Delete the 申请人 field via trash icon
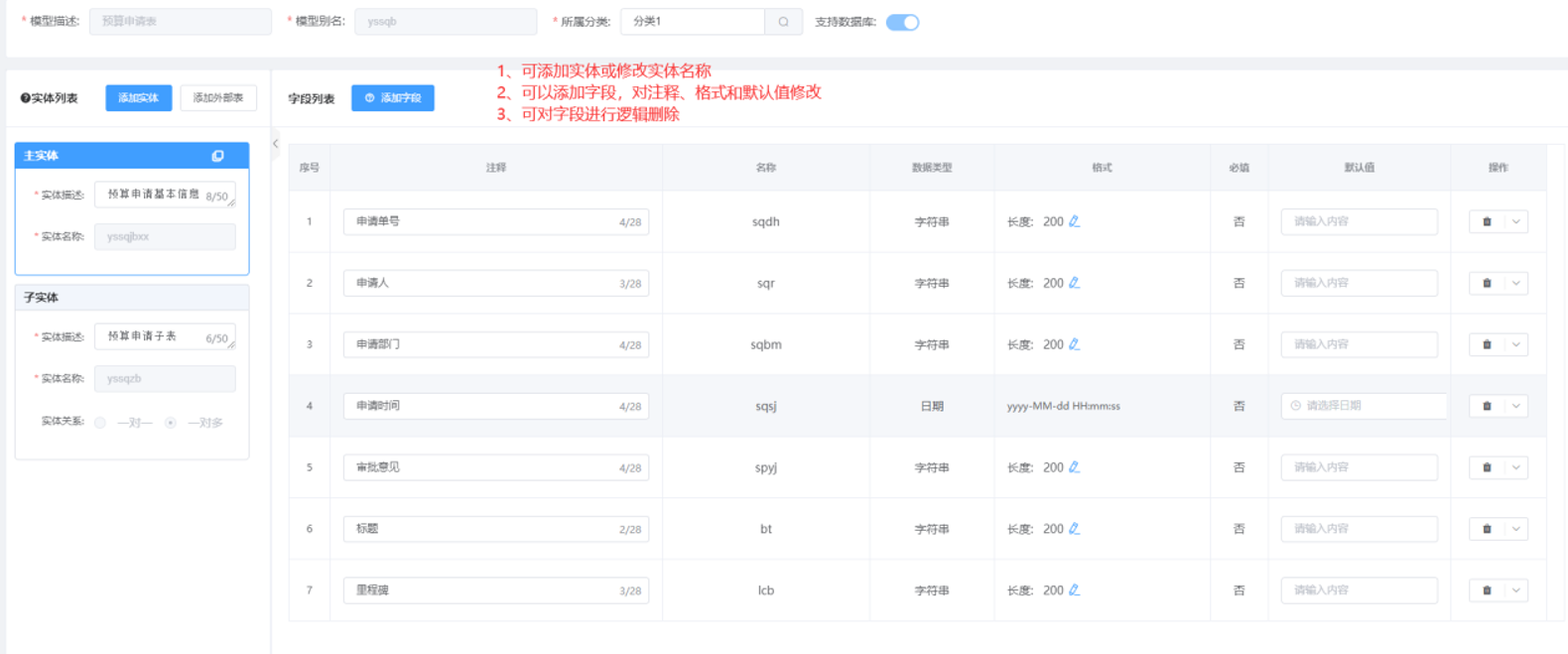The image size is (1568, 654). coord(1487,283)
